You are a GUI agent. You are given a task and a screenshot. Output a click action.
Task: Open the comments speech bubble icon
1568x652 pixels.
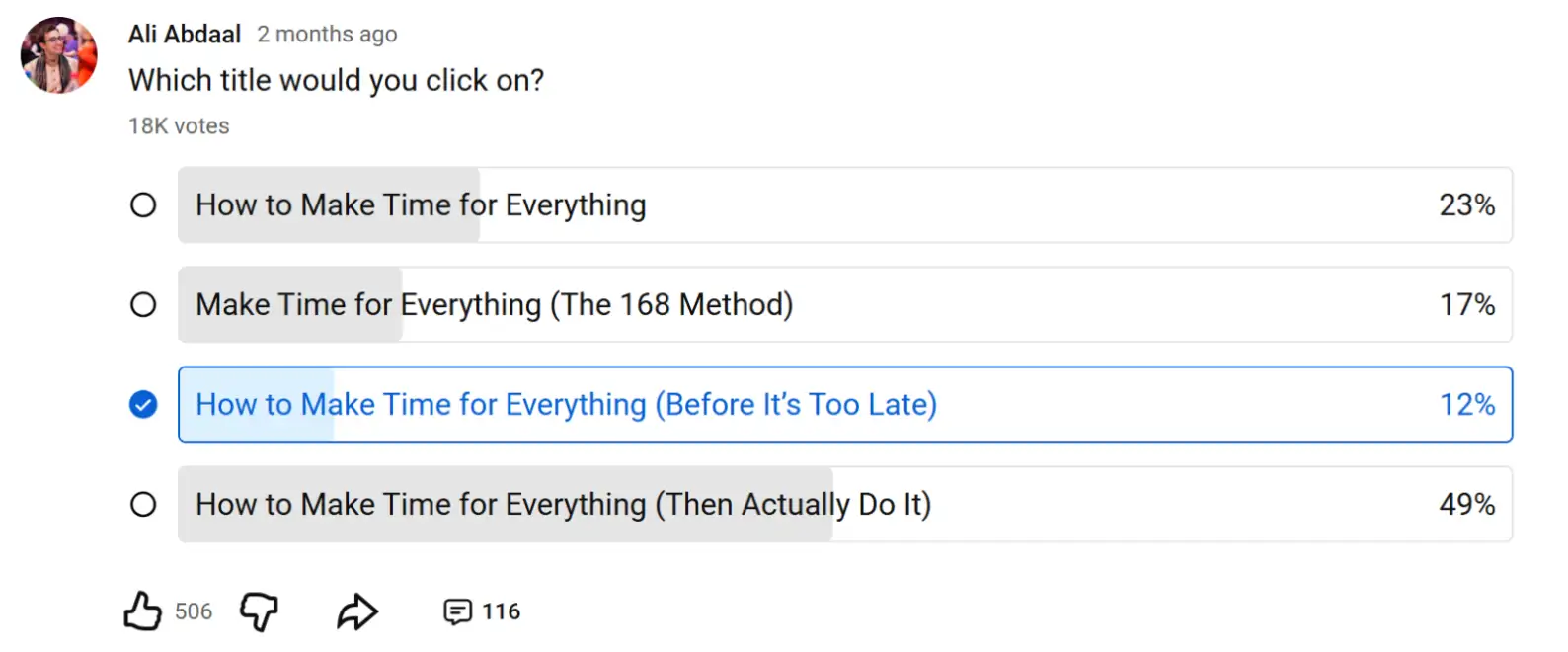tap(457, 612)
